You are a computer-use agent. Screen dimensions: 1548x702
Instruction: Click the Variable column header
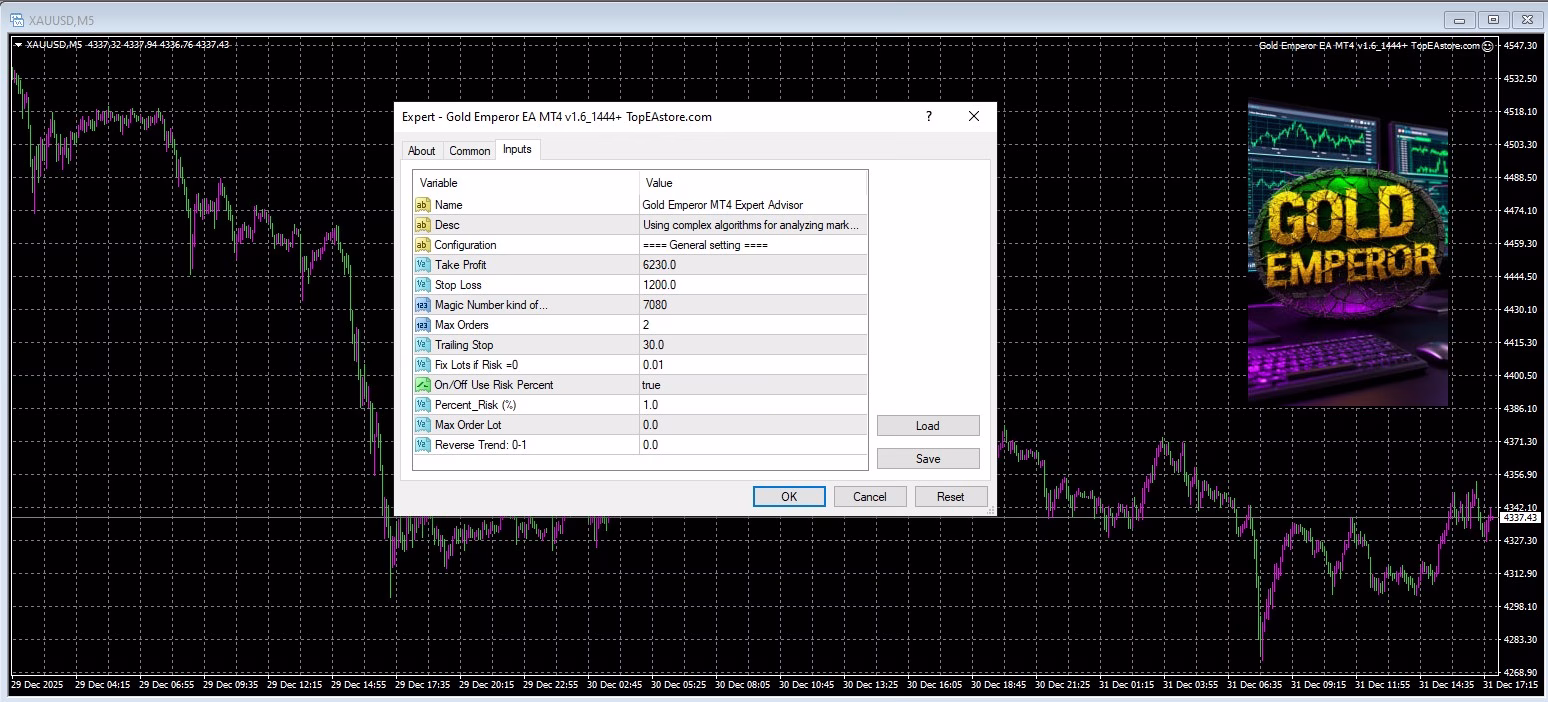point(526,183)
